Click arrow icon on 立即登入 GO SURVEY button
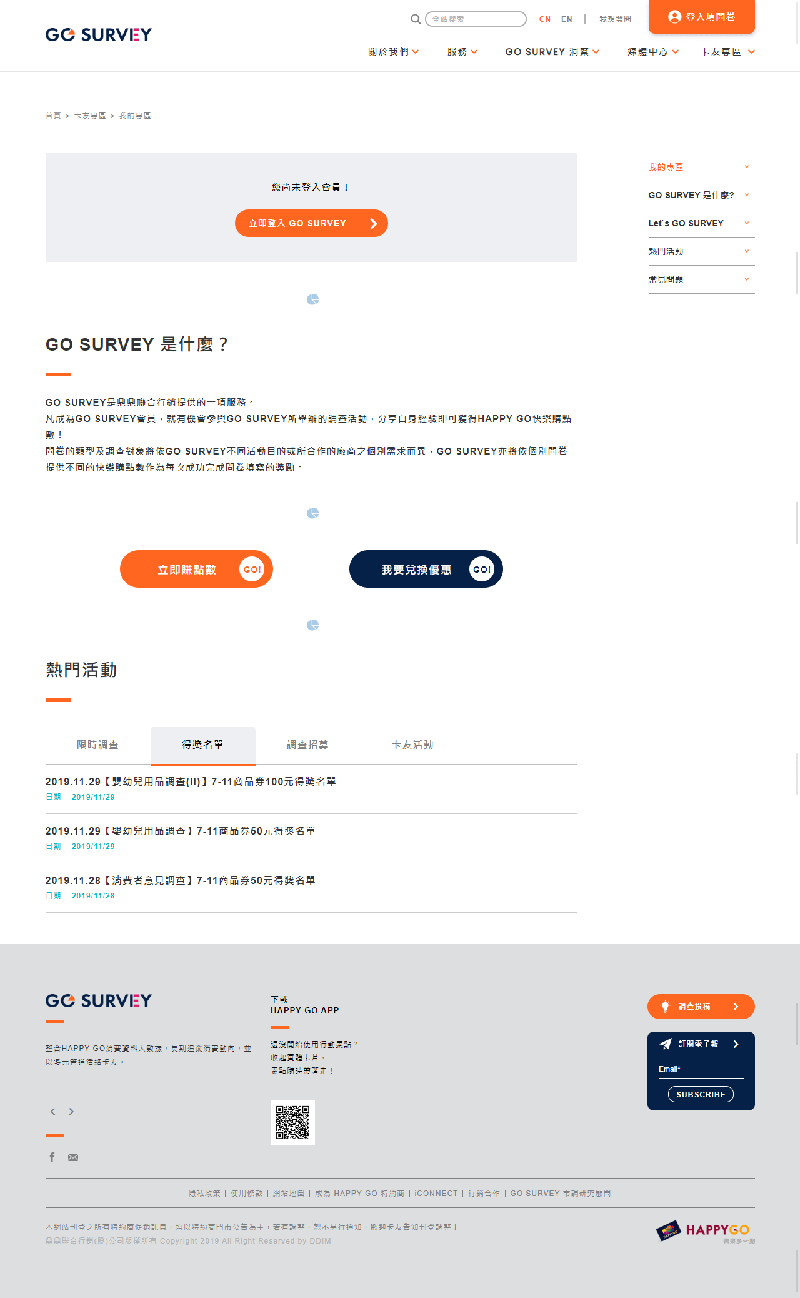 coord(373,223)
